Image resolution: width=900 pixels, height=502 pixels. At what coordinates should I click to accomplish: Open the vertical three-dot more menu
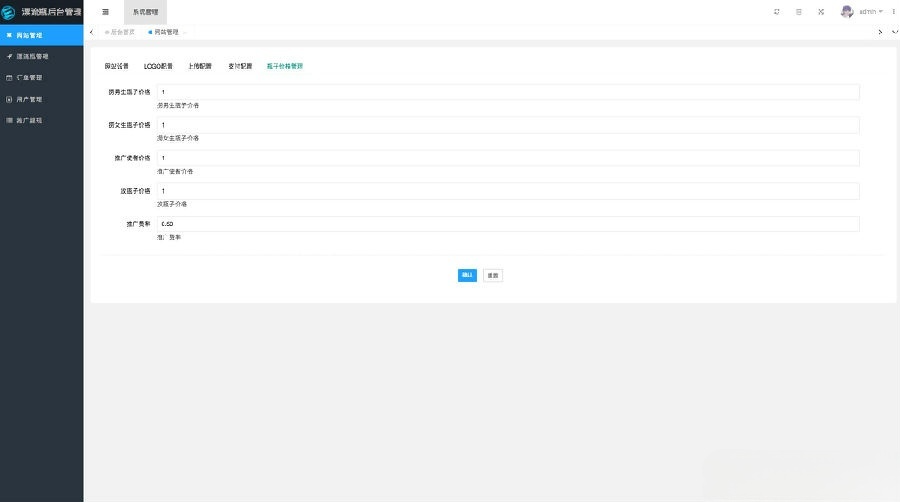[x=892, y=12]
